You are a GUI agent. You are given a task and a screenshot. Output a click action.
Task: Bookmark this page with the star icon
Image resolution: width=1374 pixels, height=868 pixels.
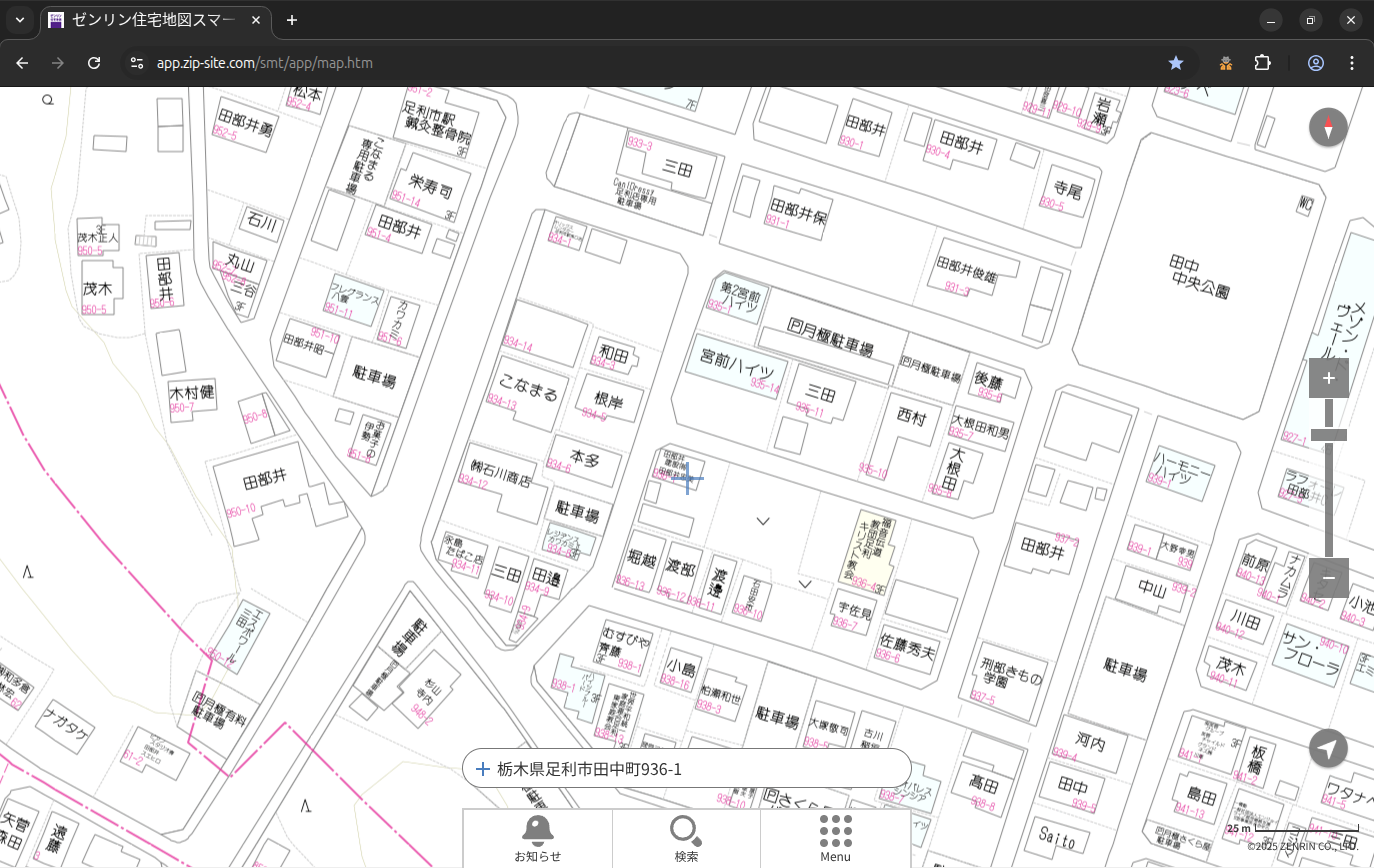coord(1176,63)
